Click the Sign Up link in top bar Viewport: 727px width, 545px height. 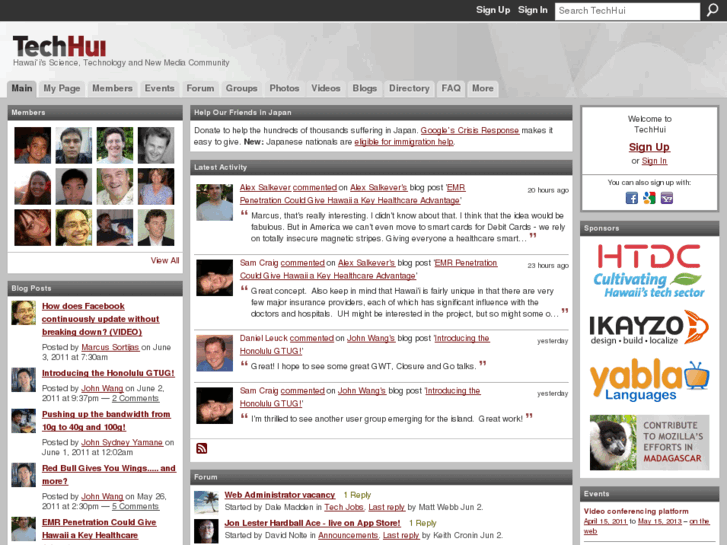[493, 10]
